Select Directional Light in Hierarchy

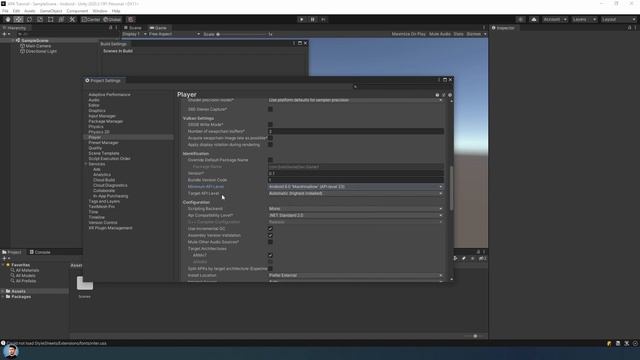pyautogui.click(x=41, y=51)
